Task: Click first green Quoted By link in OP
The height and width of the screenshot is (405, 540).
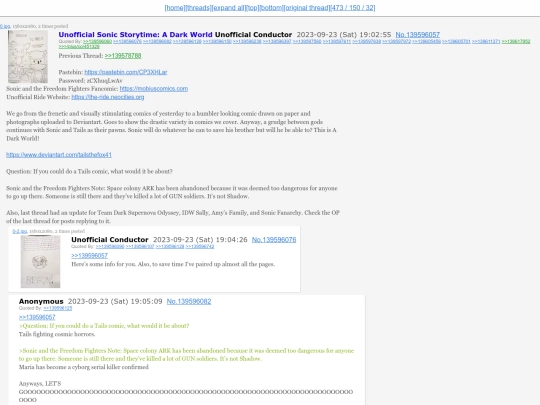Action: [97, 41]
